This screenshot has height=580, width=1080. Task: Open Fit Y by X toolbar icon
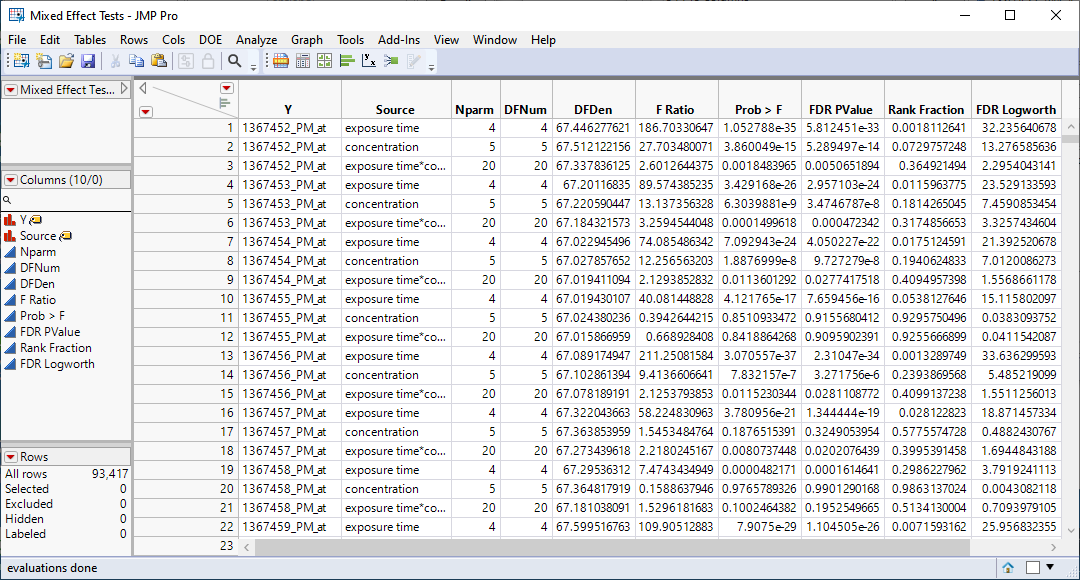point(369,61)
